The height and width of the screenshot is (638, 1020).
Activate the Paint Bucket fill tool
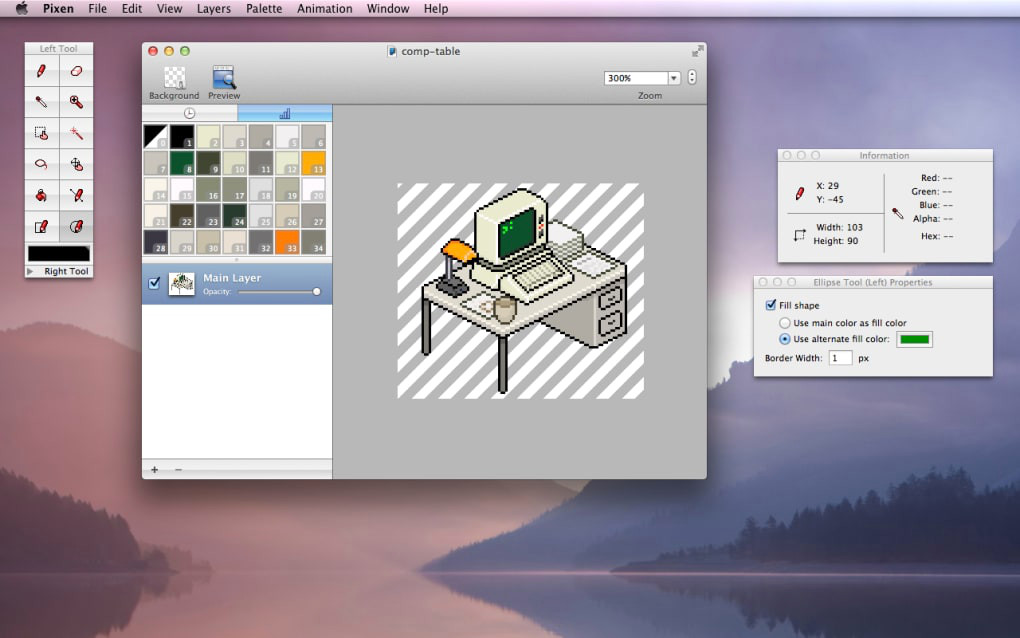pyautogui.click(x=41, y=194)
